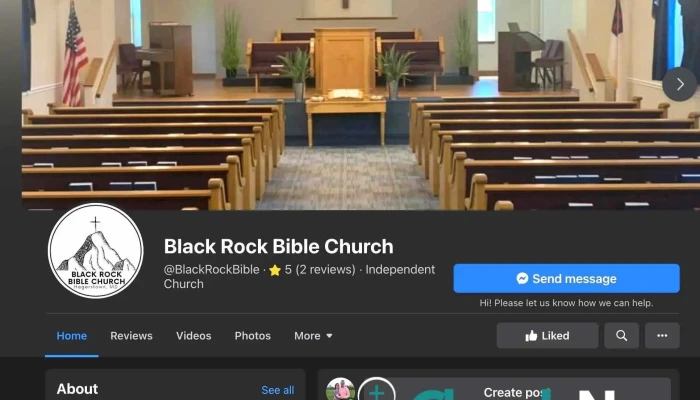700x400 pixels.
Task: Advance cover photo with right arrow
Action: pos(679,84)
